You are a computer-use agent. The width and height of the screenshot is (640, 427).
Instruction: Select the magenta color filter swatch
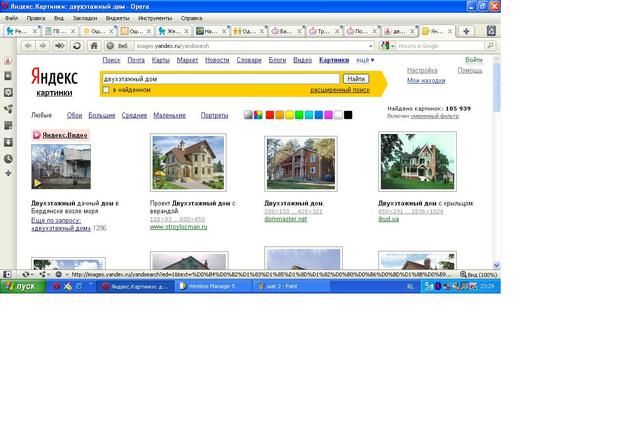[329, 115]
